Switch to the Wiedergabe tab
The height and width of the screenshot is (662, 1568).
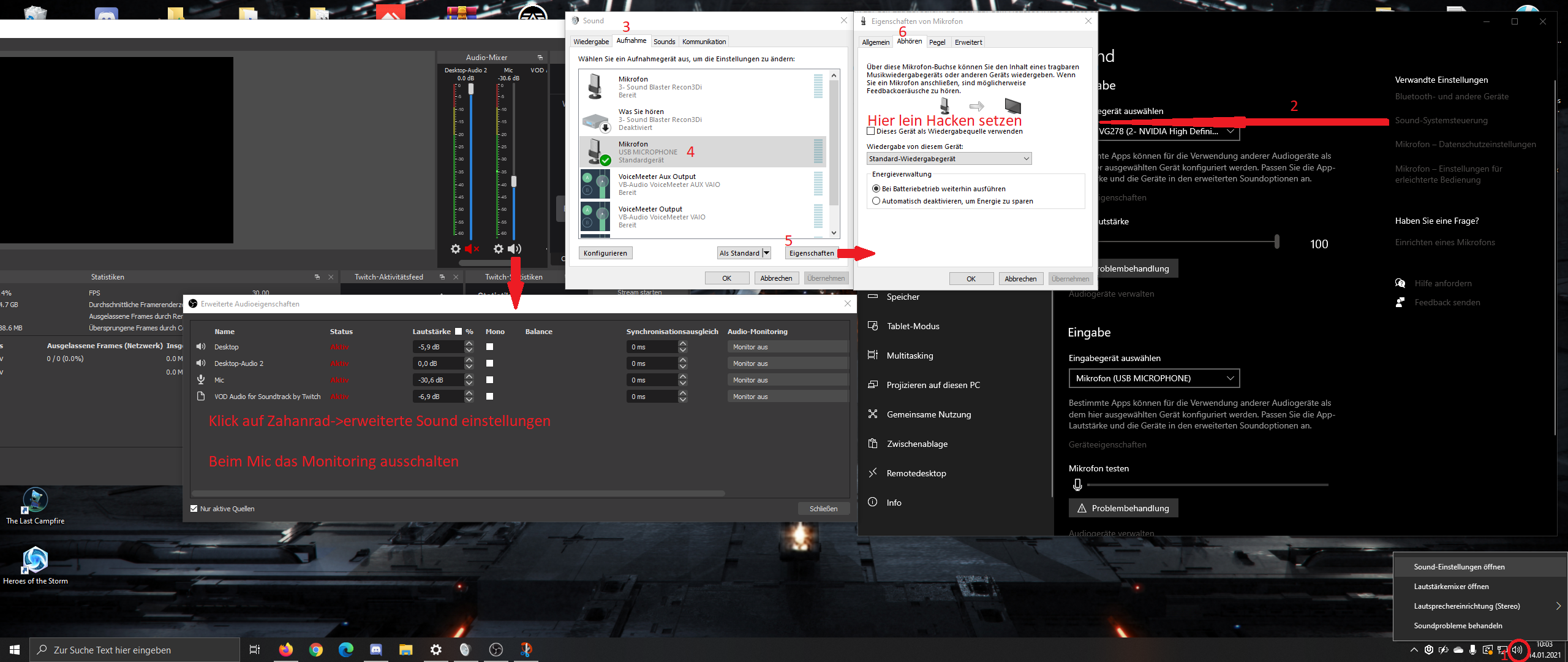click(x=591, y=42)
